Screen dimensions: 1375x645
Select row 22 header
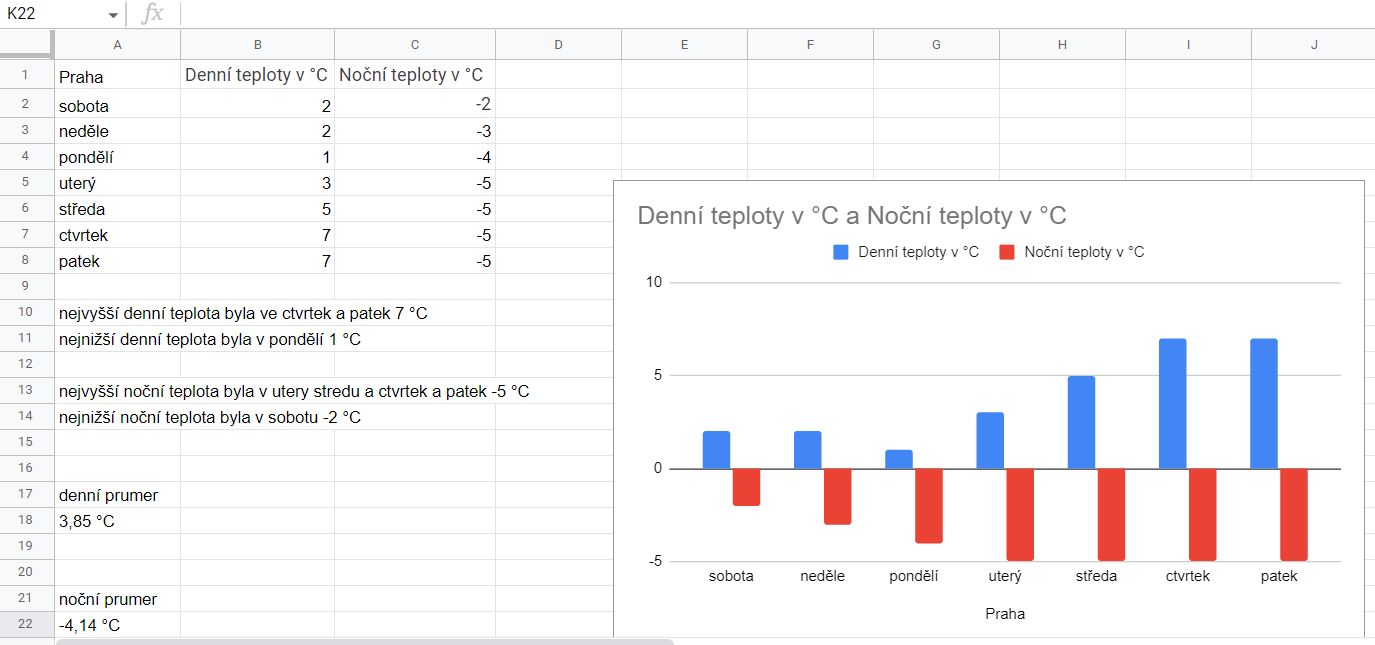coord(27,624)
